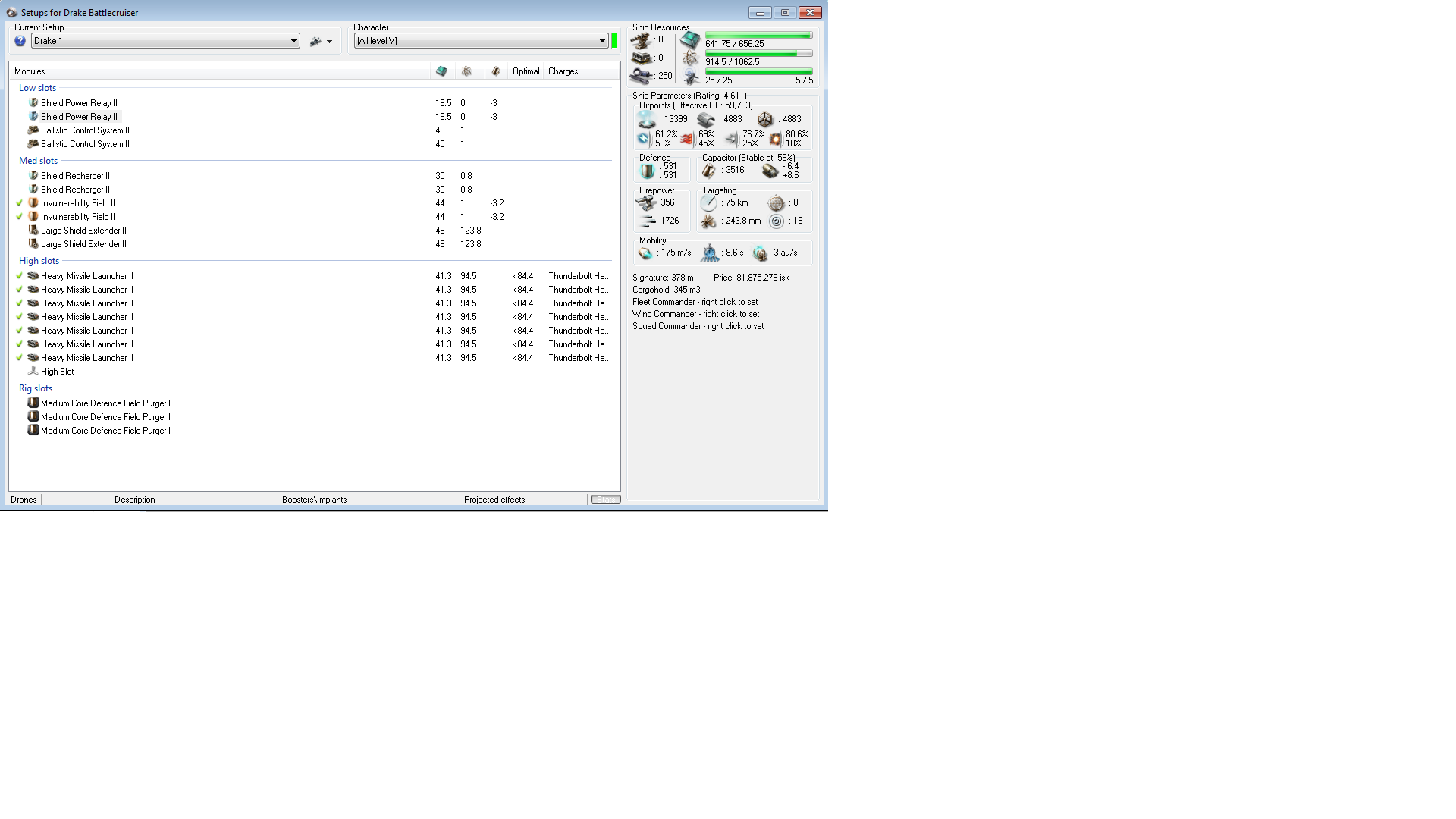
Task: Click the capacitor recharge icon
Action: tap(770, 171)
